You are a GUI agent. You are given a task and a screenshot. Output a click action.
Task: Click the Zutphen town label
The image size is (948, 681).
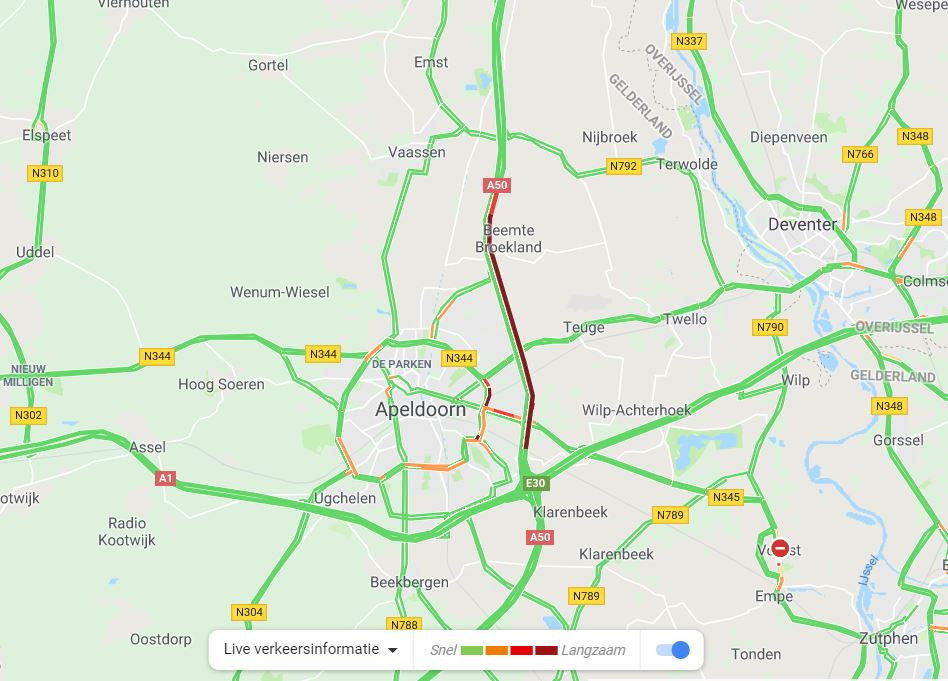point(888,638)
